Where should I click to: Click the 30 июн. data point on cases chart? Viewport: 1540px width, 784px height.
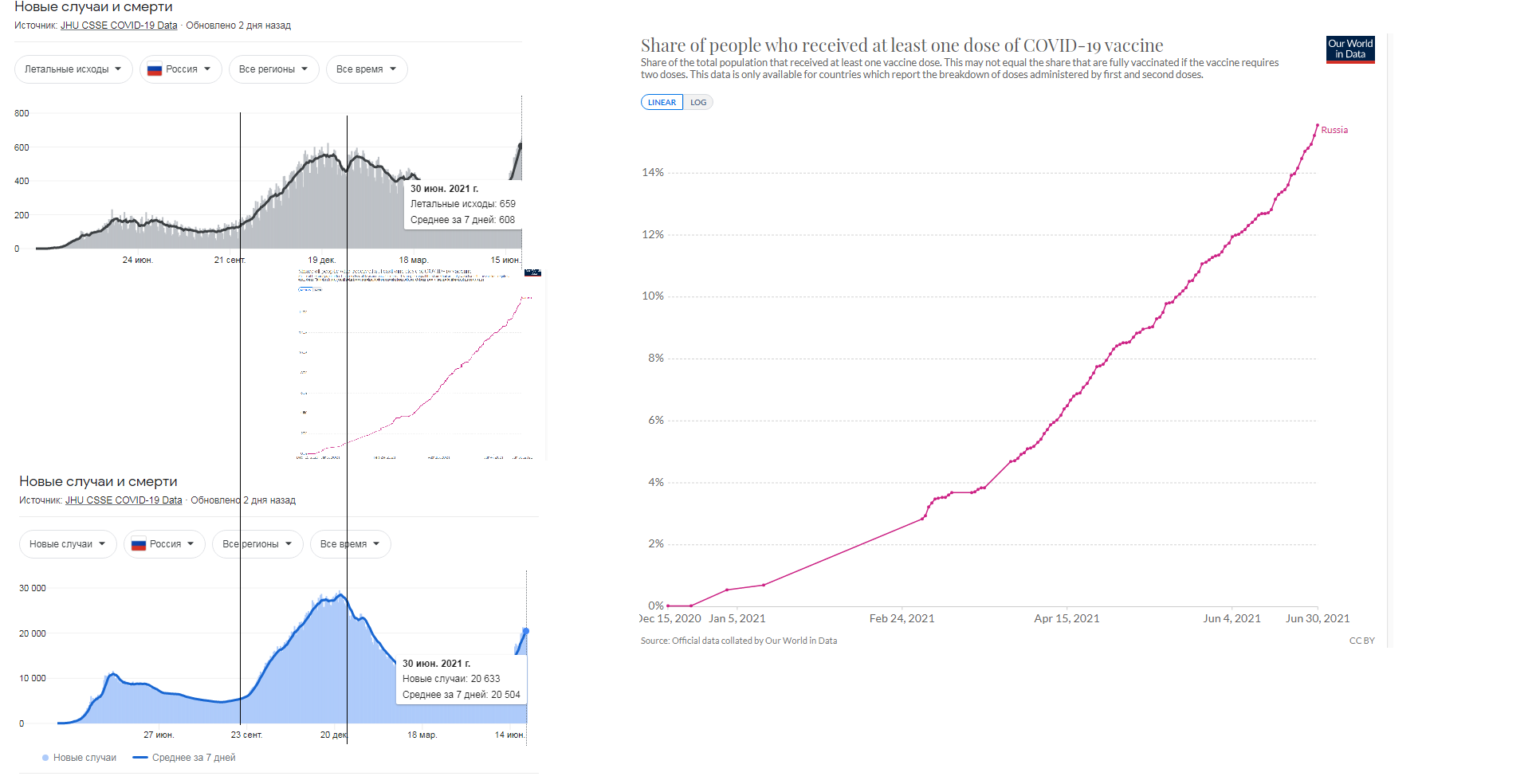[525, 631]
